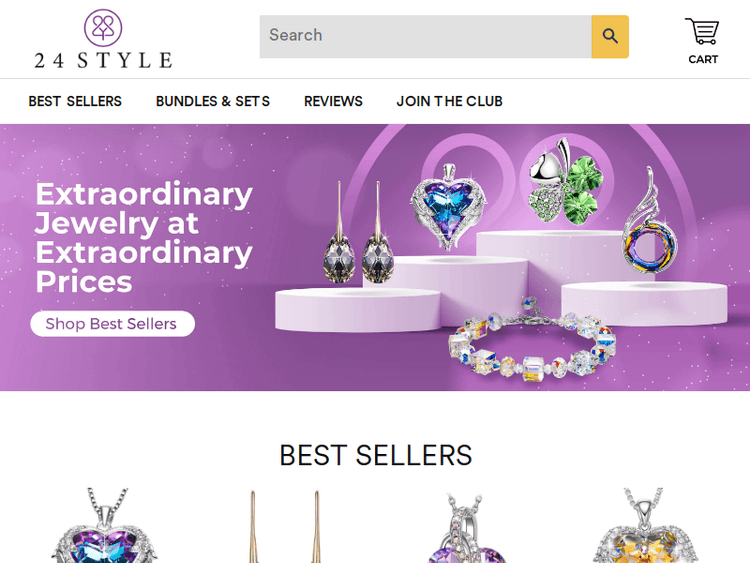Viewport: 750px width, 563px height.
Task: Open the shopping cart icon
Action: click(x=702, y=31)
